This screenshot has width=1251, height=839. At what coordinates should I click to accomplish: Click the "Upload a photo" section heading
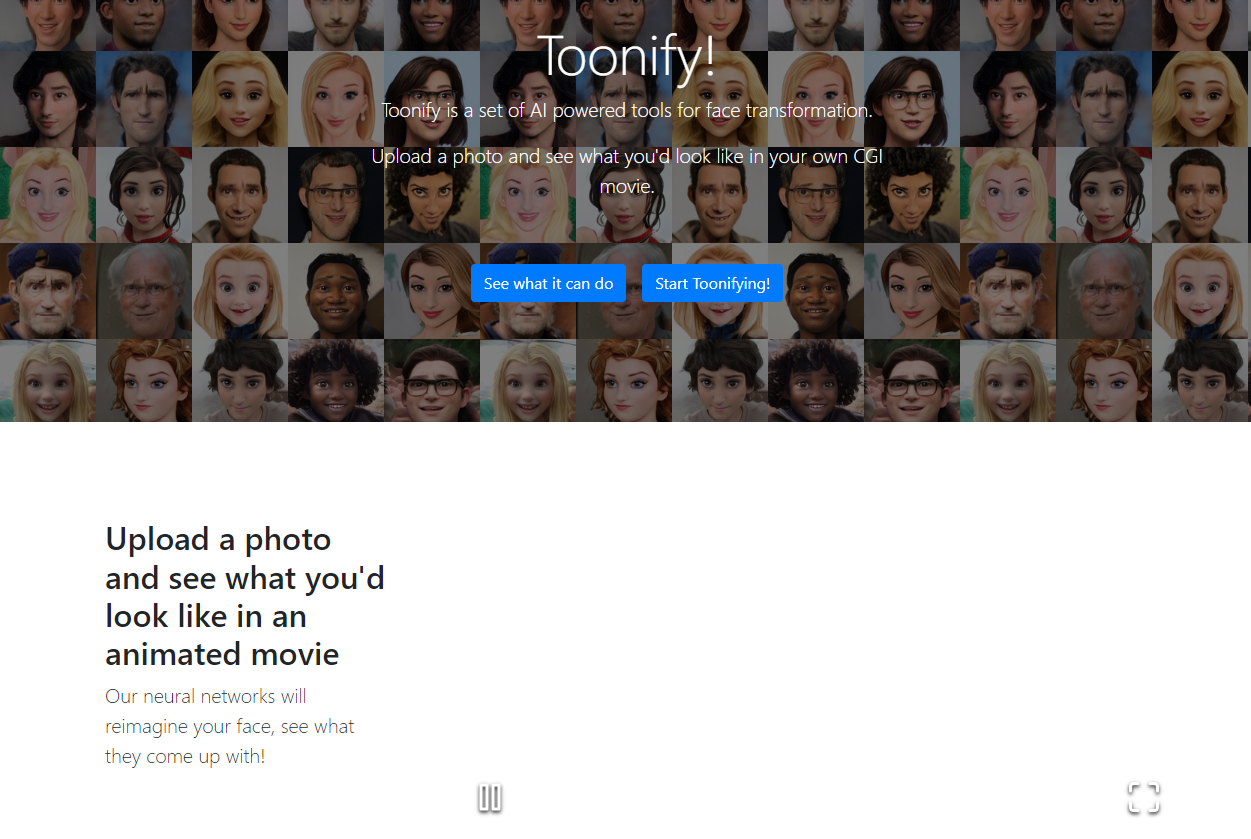(245, 596)
